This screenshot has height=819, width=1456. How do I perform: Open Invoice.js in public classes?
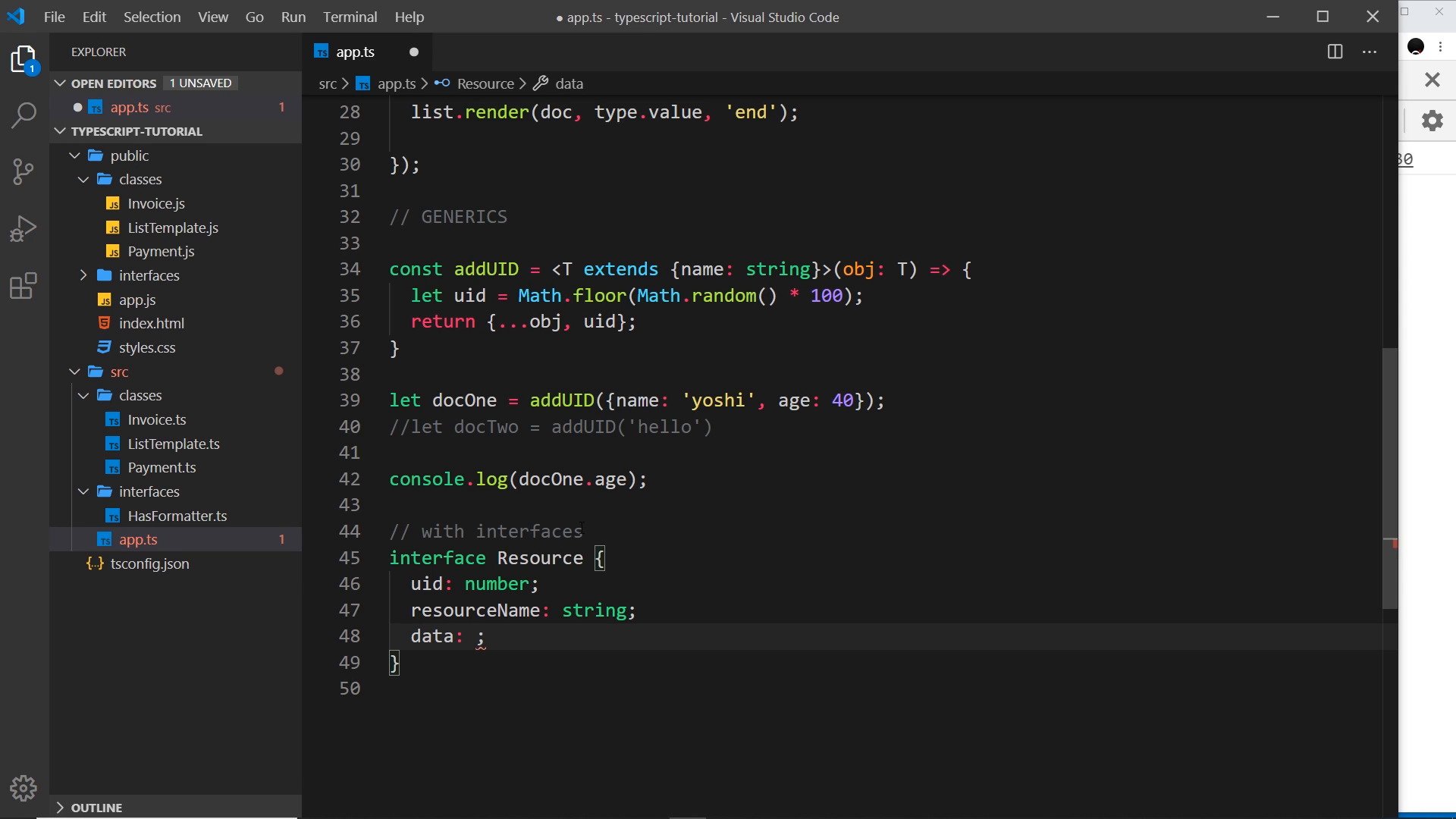coord(156,203)
